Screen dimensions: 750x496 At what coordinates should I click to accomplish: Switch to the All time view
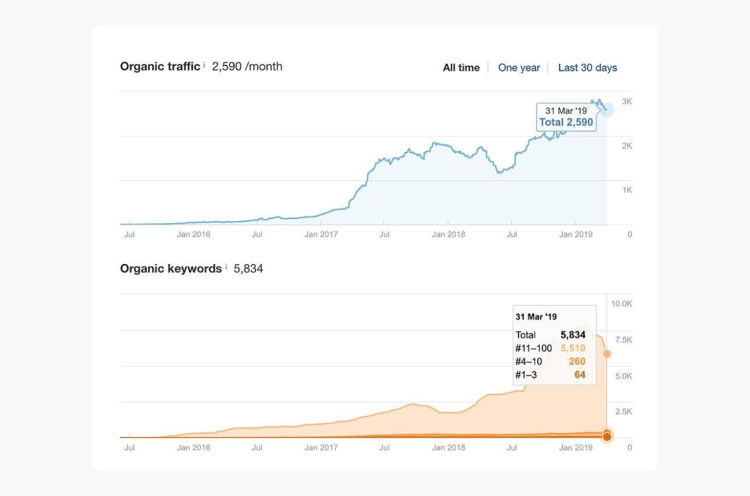point(461,68)
